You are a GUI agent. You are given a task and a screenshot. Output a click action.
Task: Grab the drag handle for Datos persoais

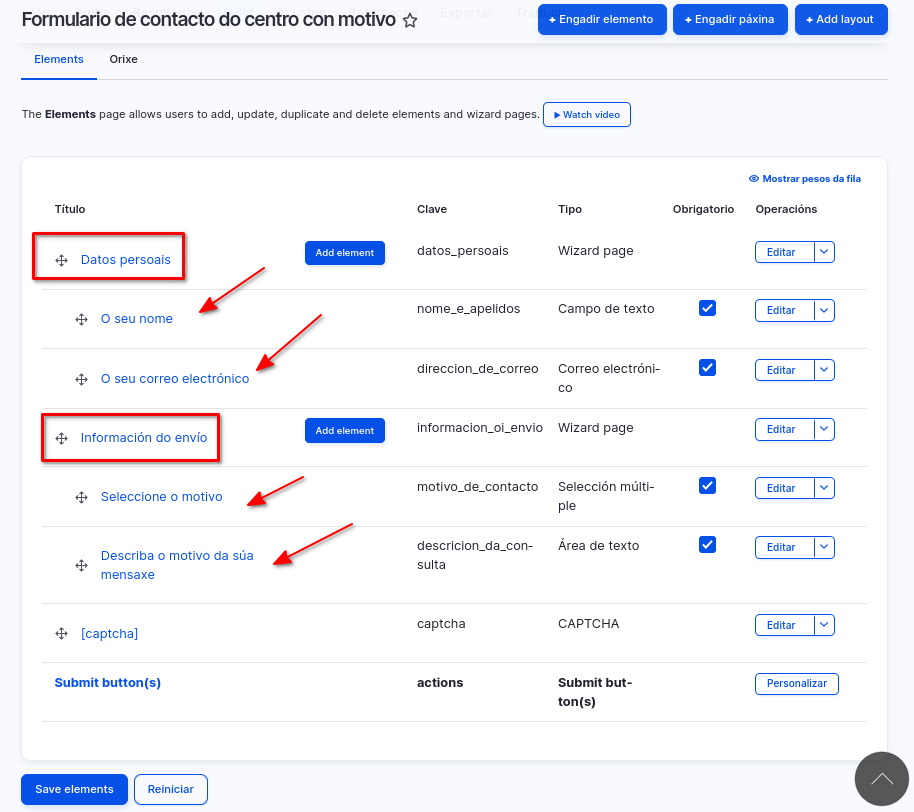(61, 260)
